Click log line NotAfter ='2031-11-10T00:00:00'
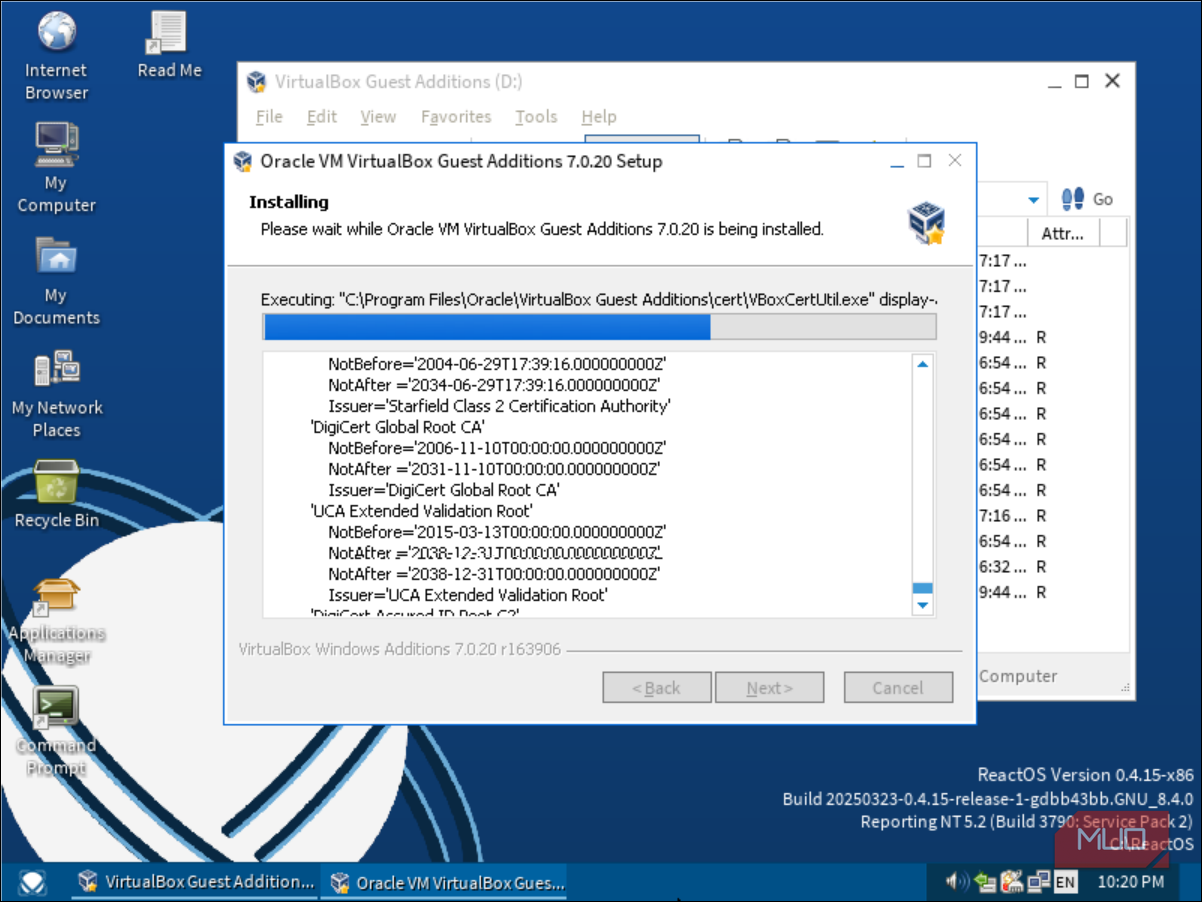The width and height of the screenshot is (1202, 902). click(x=494, y=469)
